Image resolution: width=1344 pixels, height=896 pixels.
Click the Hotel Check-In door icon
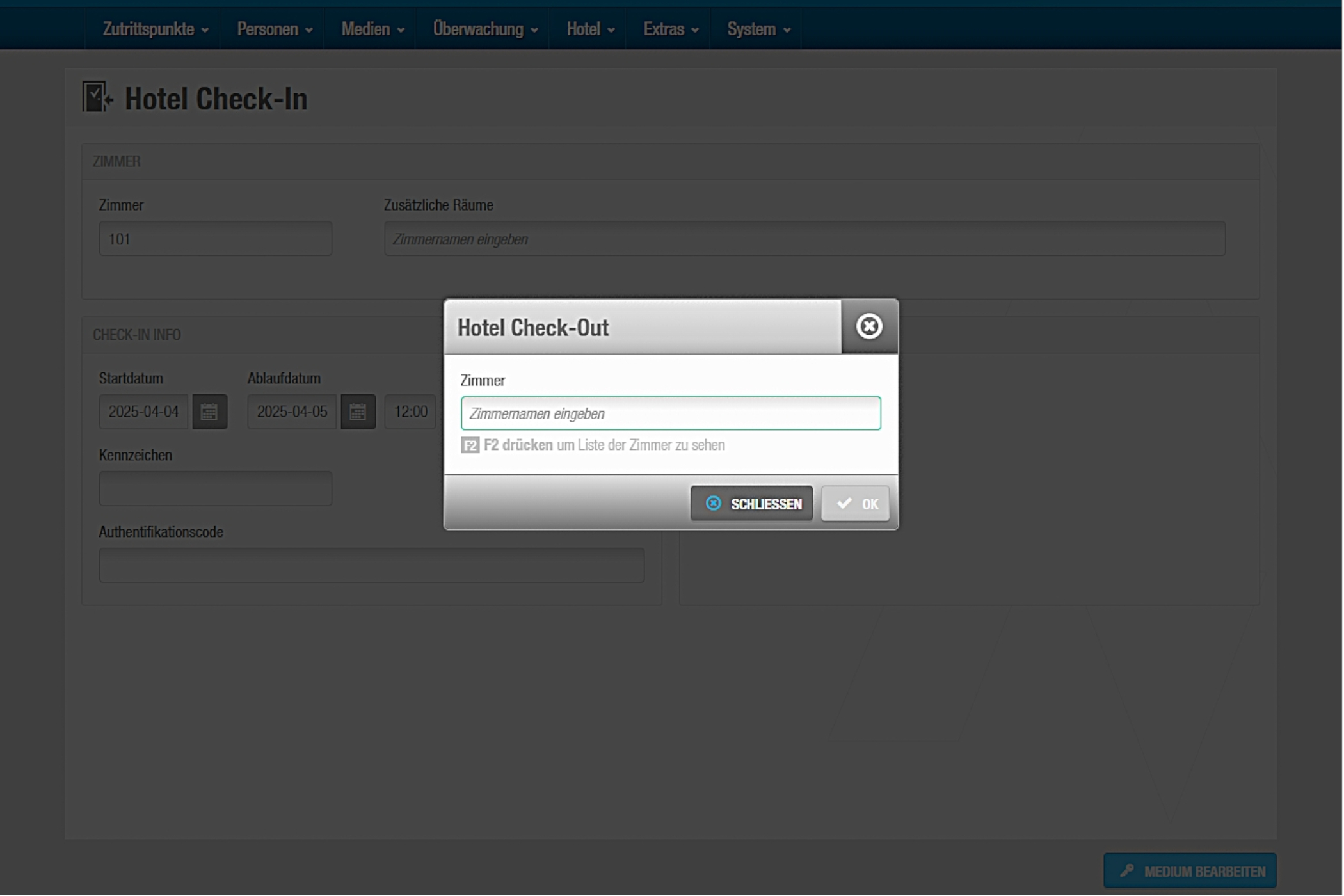[x=97, y=98]
